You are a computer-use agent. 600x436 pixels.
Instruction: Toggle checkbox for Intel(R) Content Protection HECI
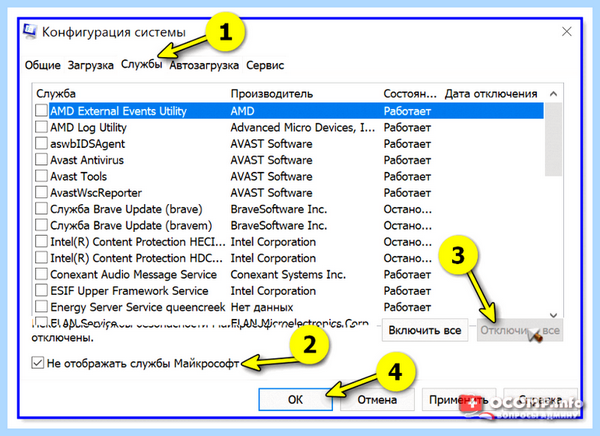tap(41, 242)
